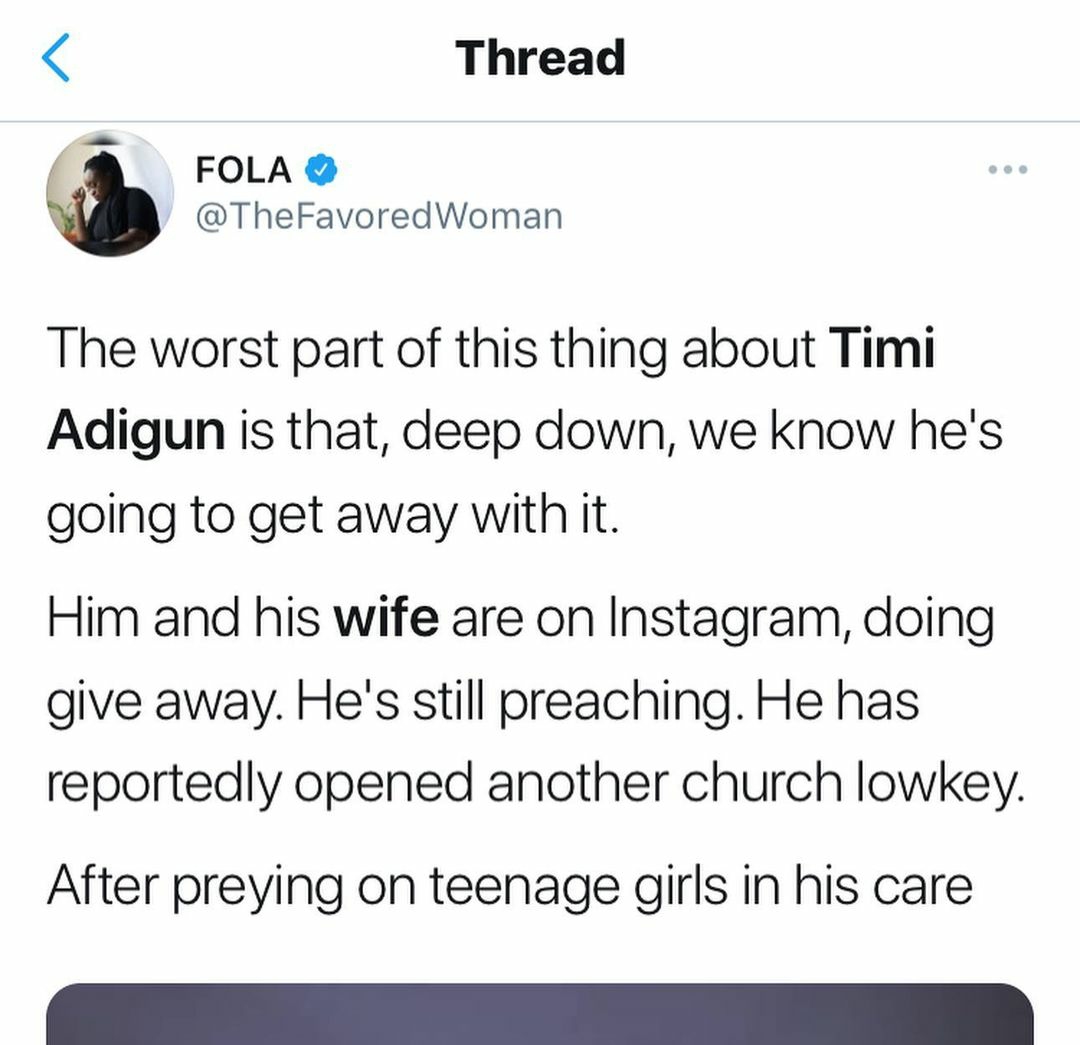The height and width of the screenshot is (1045, 1080).
Task: Open the three-dot more options menu
Action: pyautogui.click(x=1007, y=170)
